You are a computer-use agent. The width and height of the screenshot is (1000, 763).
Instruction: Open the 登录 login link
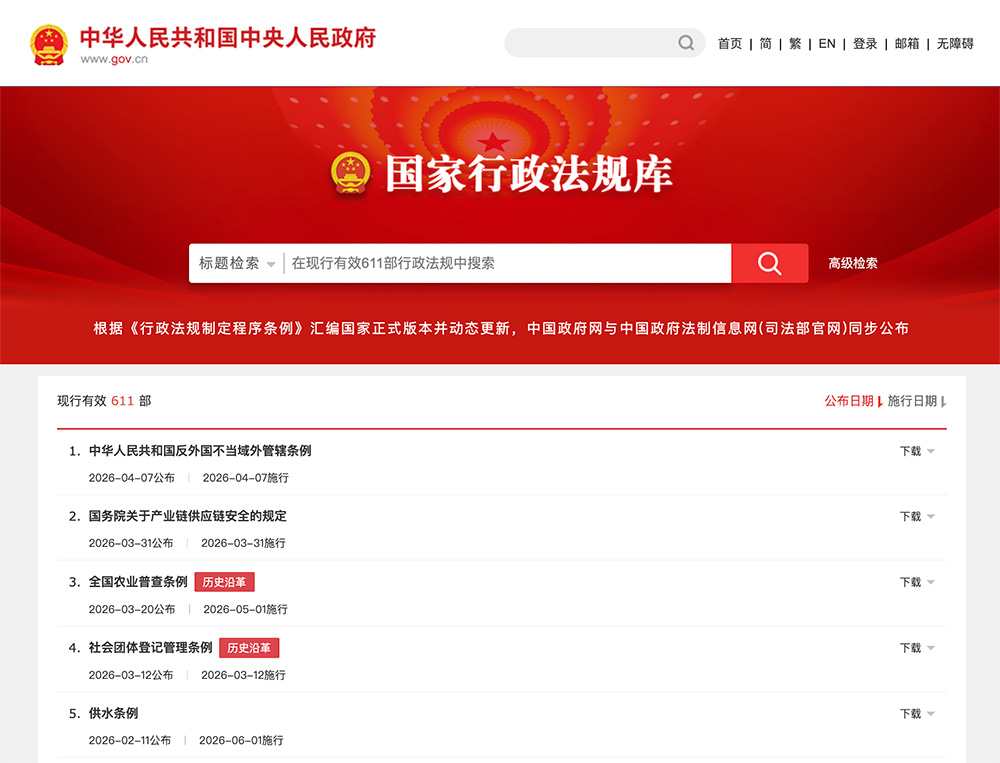coord(865,43)
